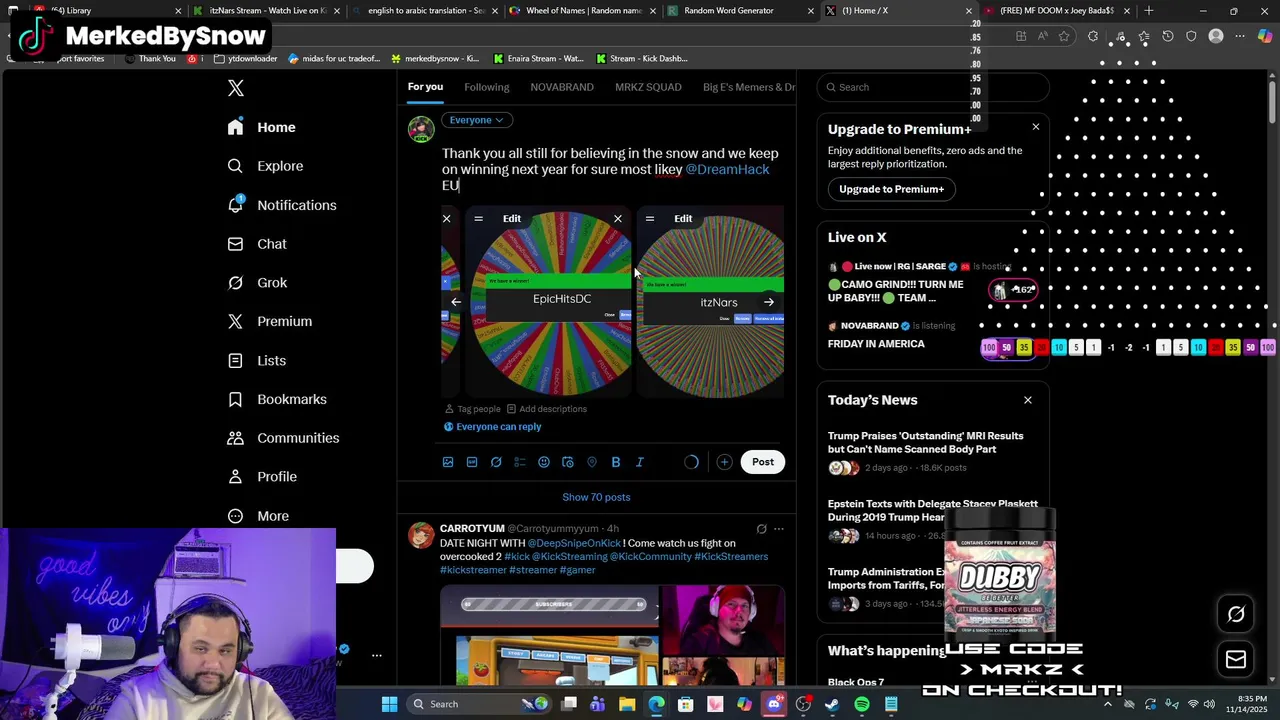The height and width of the screenshot is (720, 1280).
Task: Show hidden system tray icons
Action: click(1107, 704)
